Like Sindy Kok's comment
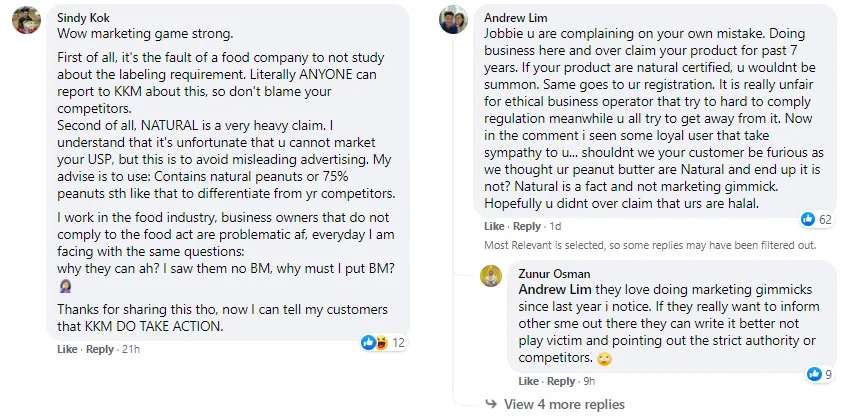This screenshot has height=418, width=857. [x=67, y=349]
